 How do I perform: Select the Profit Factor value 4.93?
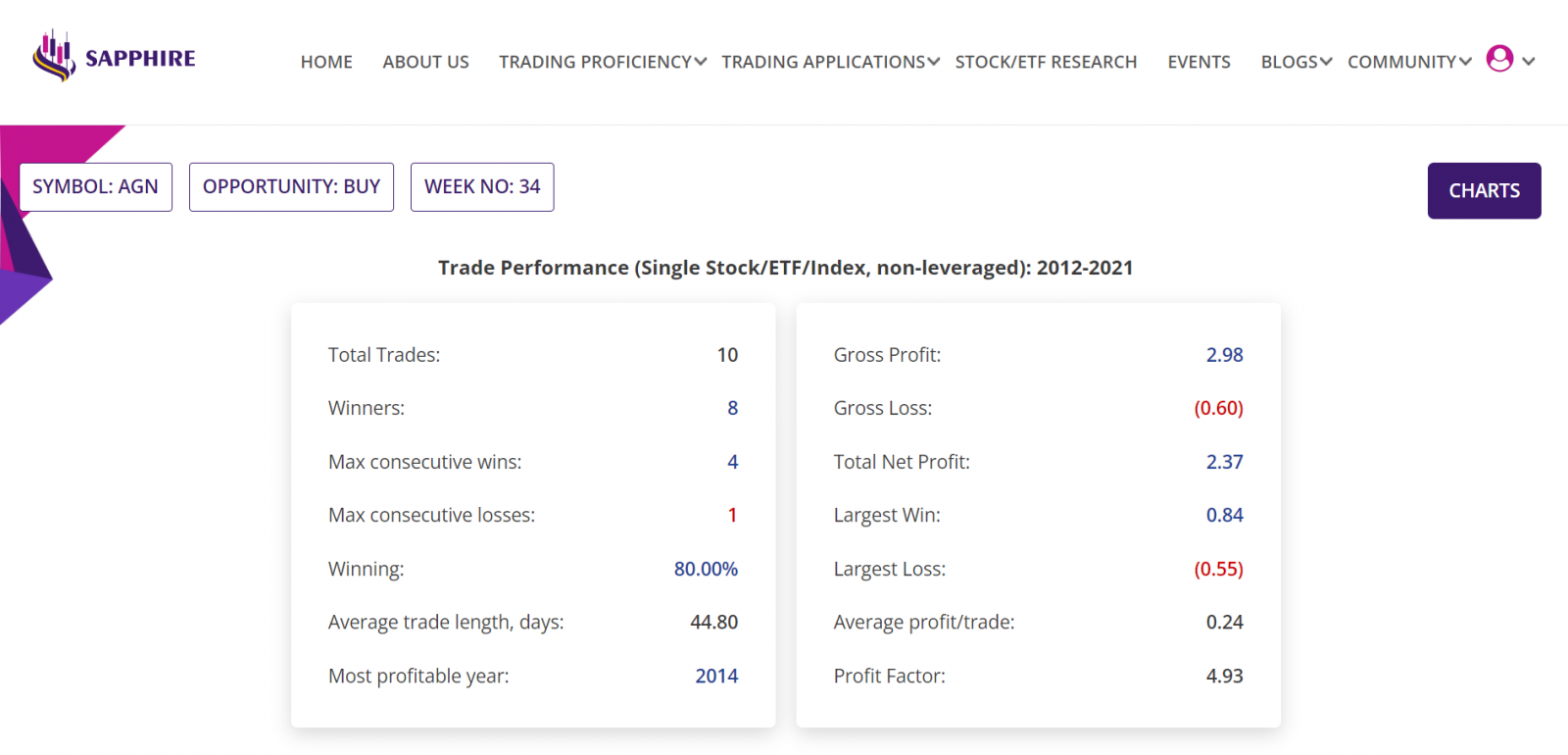1224,676
